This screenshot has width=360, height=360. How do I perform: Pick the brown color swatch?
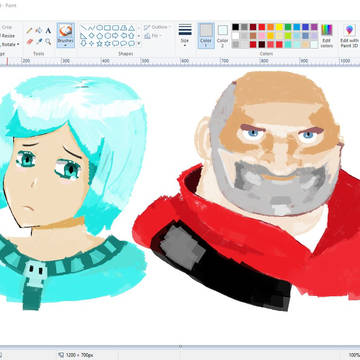tap(253, 36)
